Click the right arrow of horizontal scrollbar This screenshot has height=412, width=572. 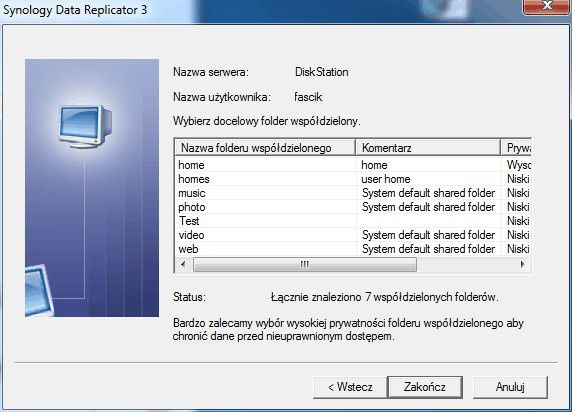(523, 264)
